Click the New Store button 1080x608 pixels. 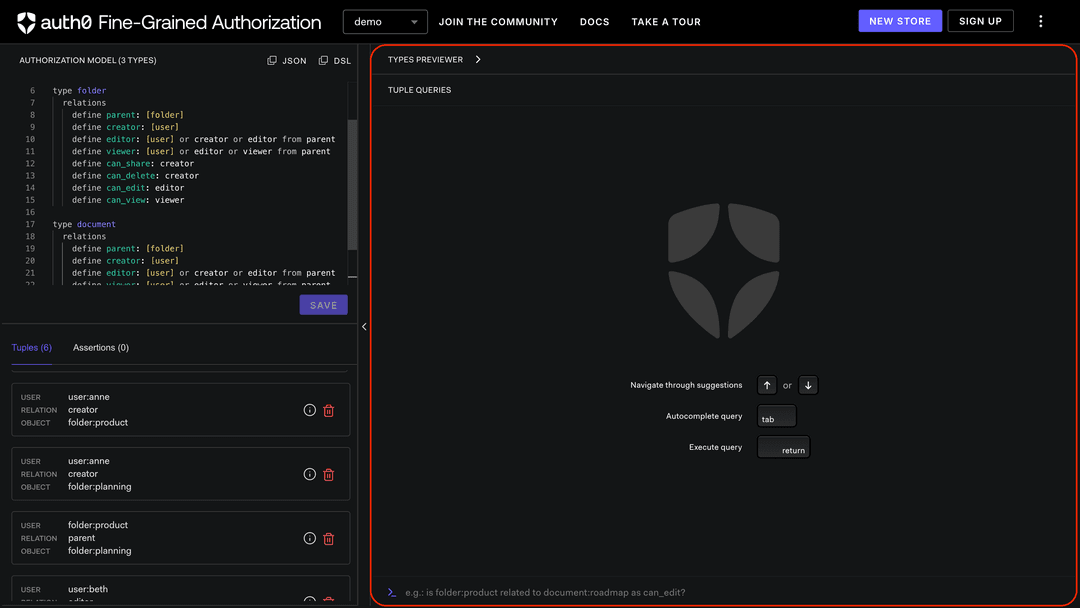tap(899, 21)
